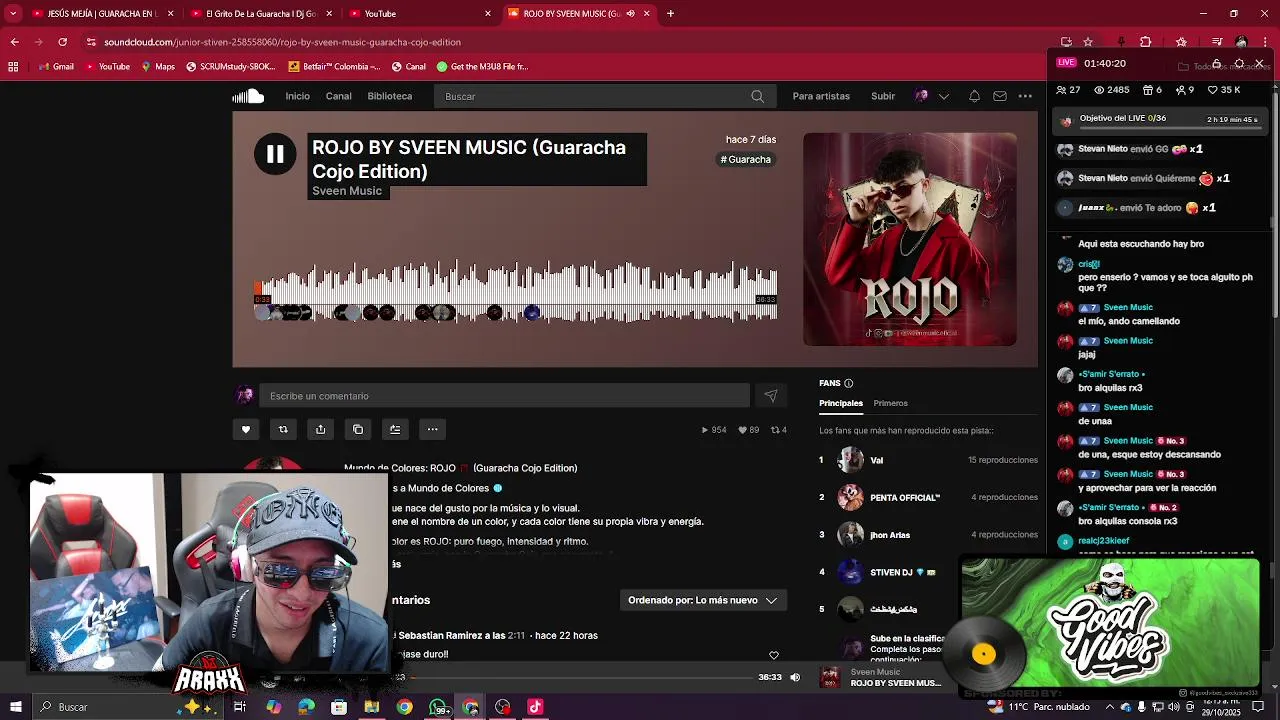Click the Para artistas link
Viewport: 1280px width, 720px height.
(x=821, y=96)
